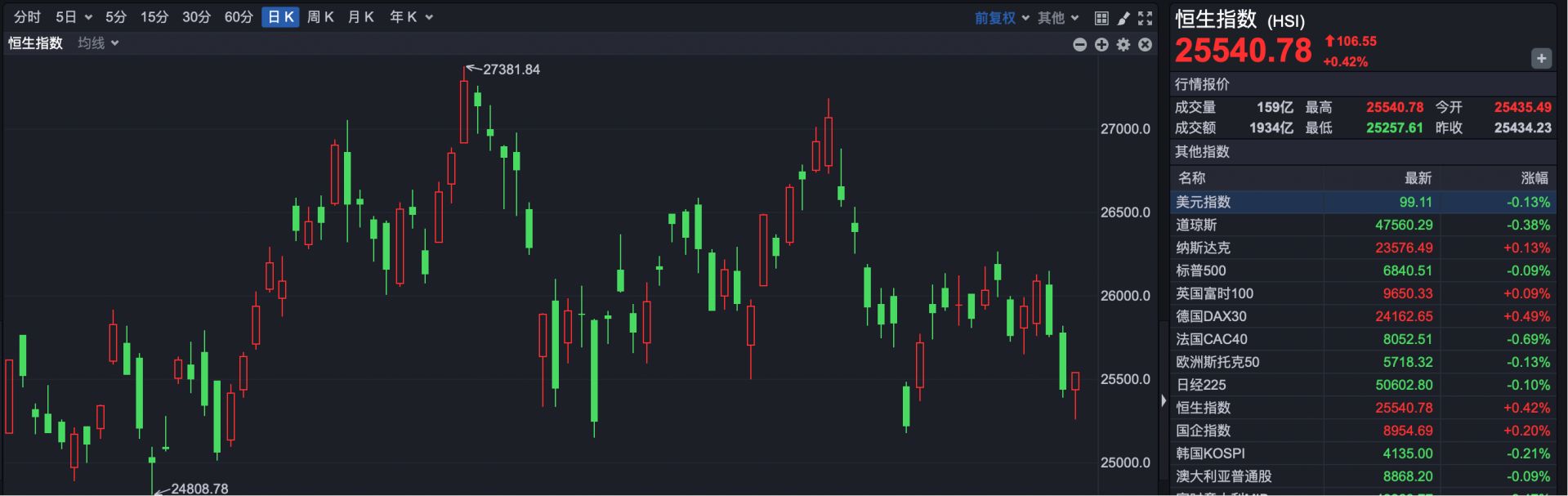Sort index list by 涨幅 column header
The height and width of the screenshot is (496, 1568).
point(1534,178)
